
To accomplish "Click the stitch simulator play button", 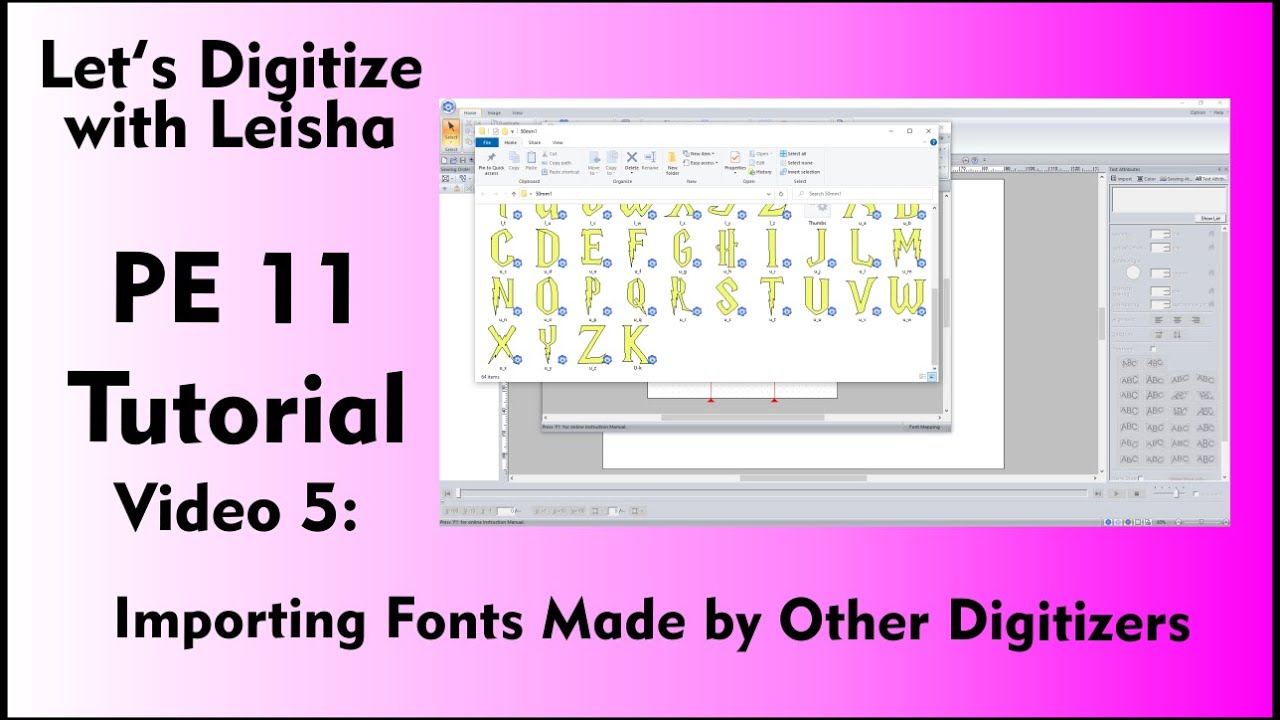I will (1117, 493).
